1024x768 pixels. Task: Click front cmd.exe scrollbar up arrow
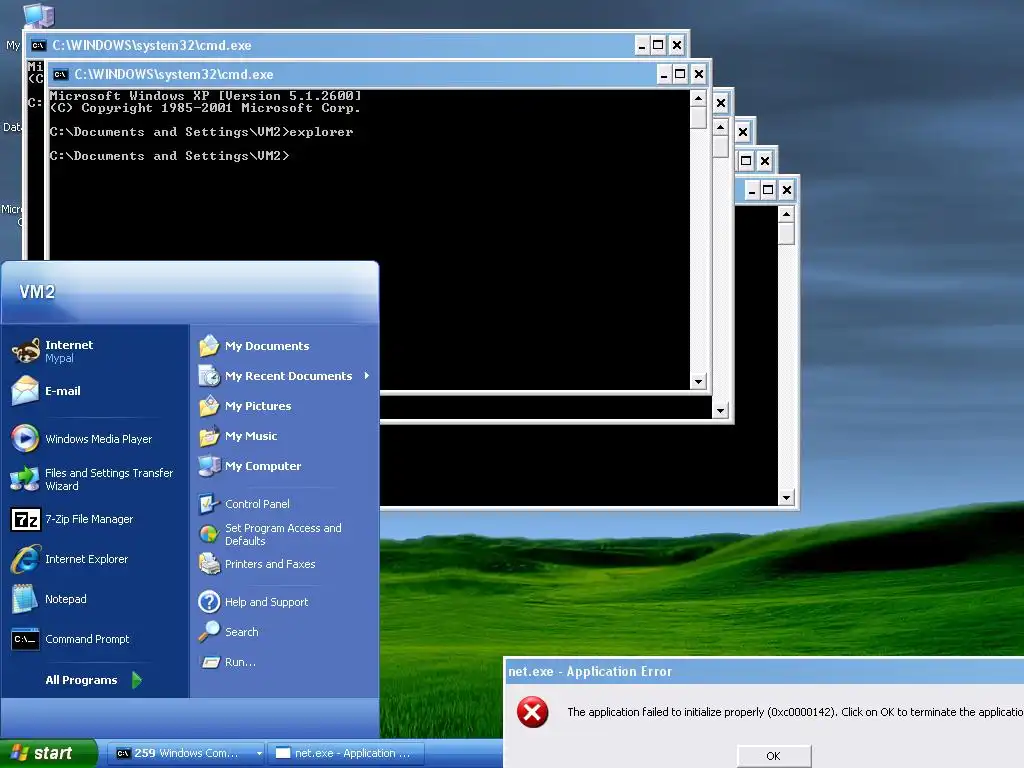click(698, 99)
